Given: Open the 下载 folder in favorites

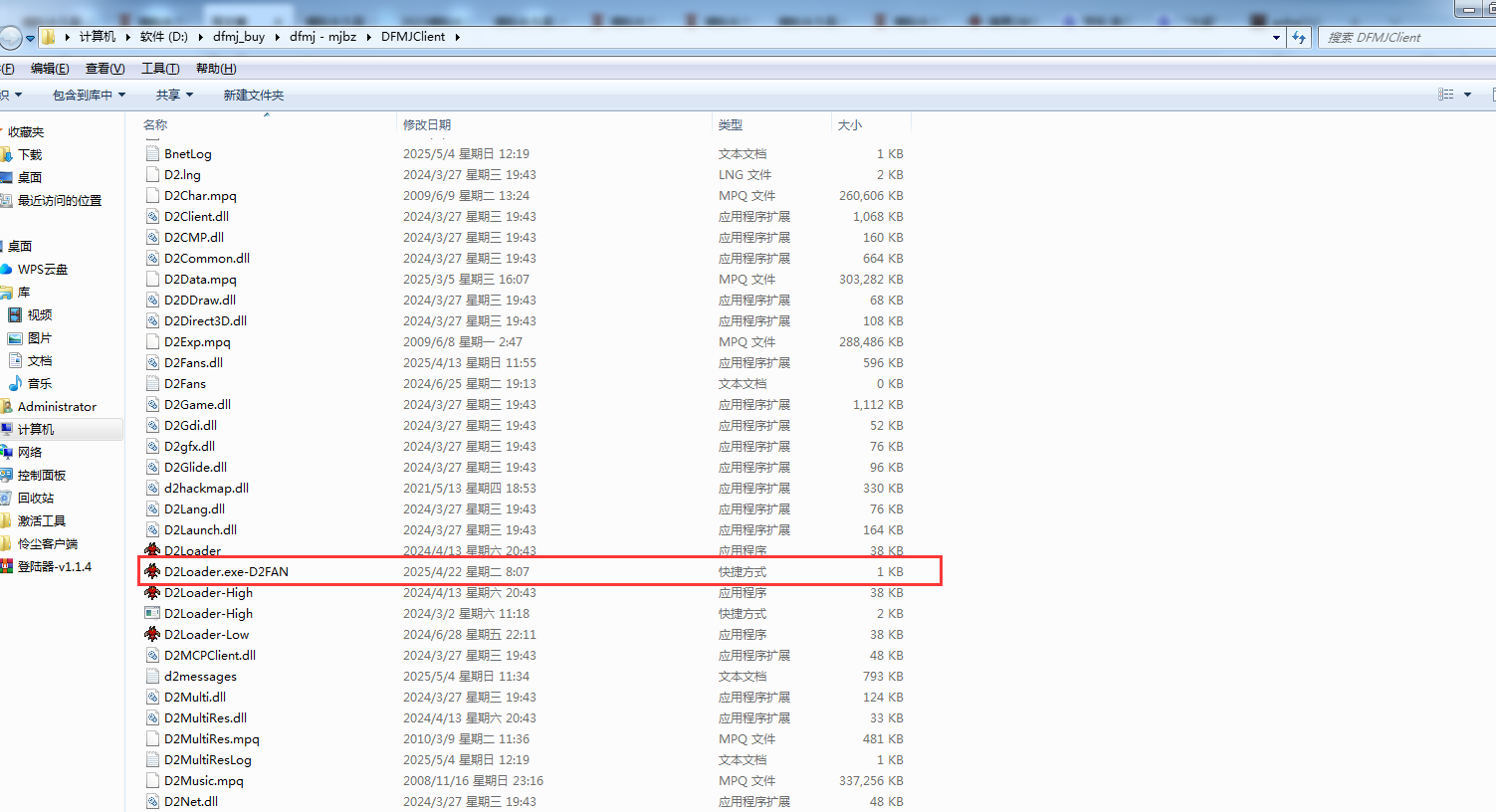Looking at the screenshot, I should pyautogui.click(x=30, y=155).
